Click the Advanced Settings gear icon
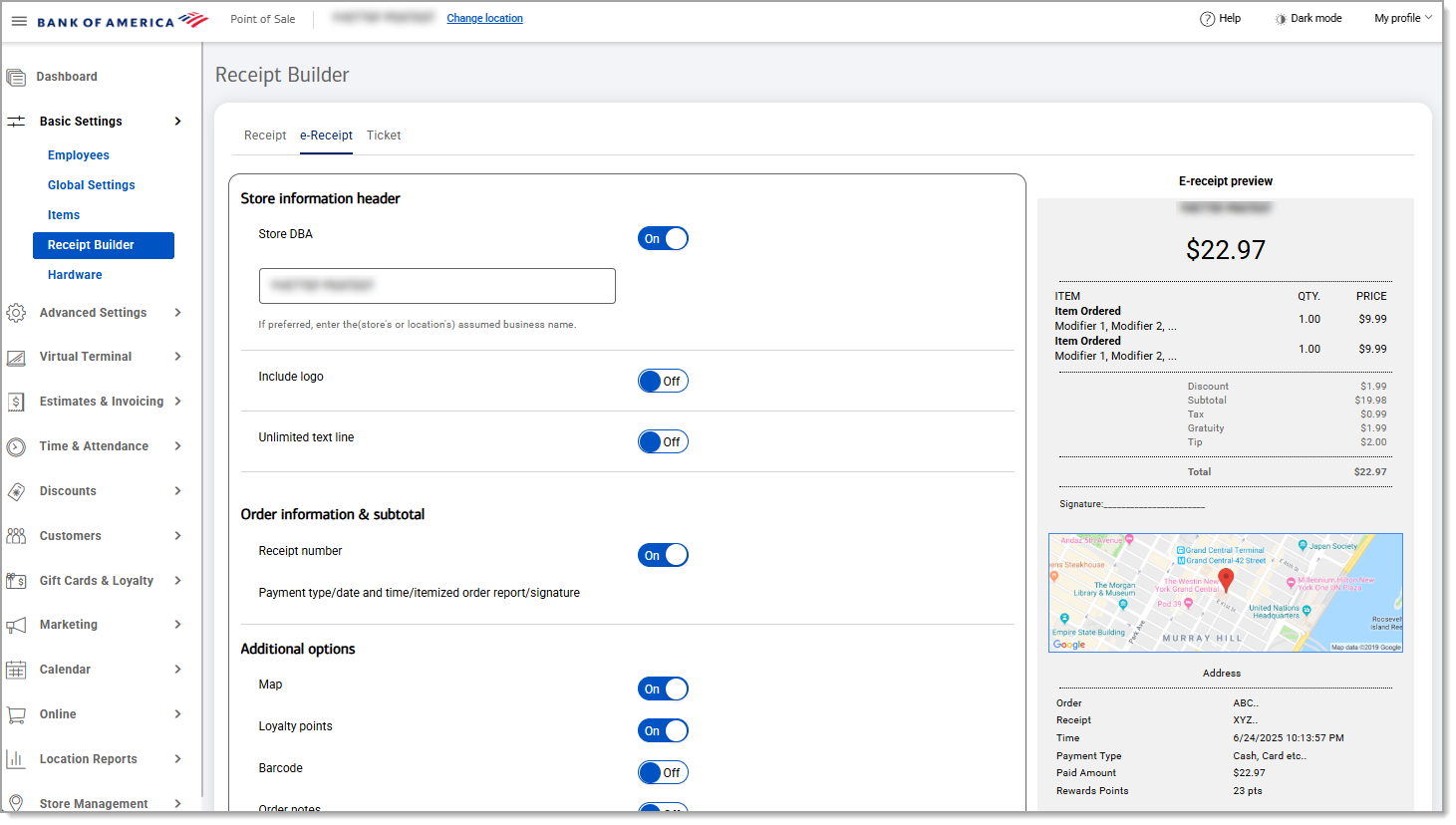 tap(16, 313)
